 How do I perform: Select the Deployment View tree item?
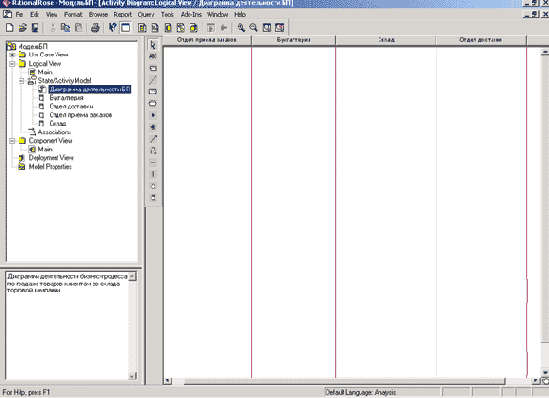point(51,158)
